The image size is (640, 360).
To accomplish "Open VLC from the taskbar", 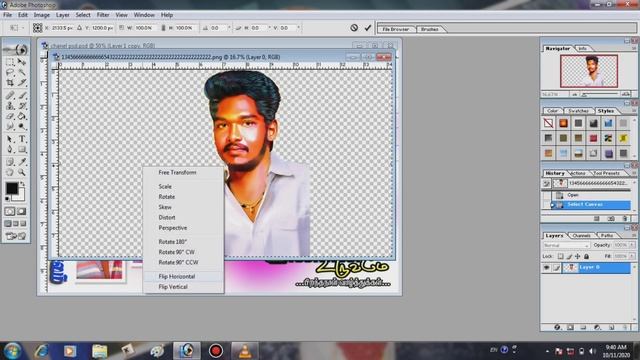I will pos(244,351).
